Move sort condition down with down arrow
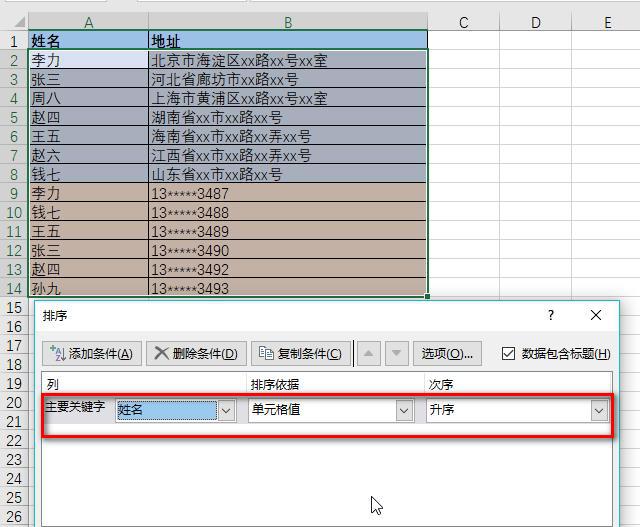The height and width of the screenshot is (527, 640). pyautogui.click(x=396, y=354)
